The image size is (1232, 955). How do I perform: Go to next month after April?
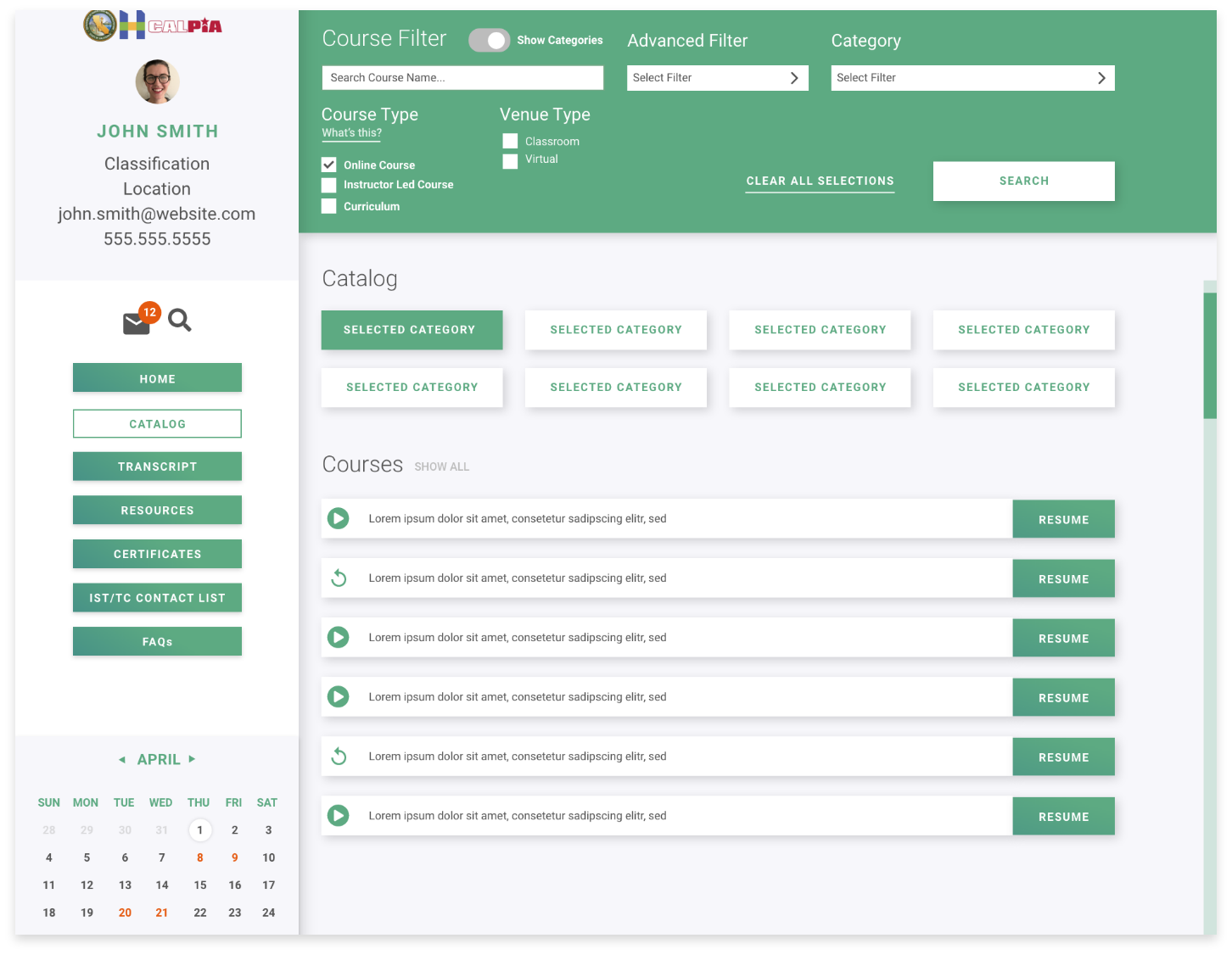click(192, 759)
